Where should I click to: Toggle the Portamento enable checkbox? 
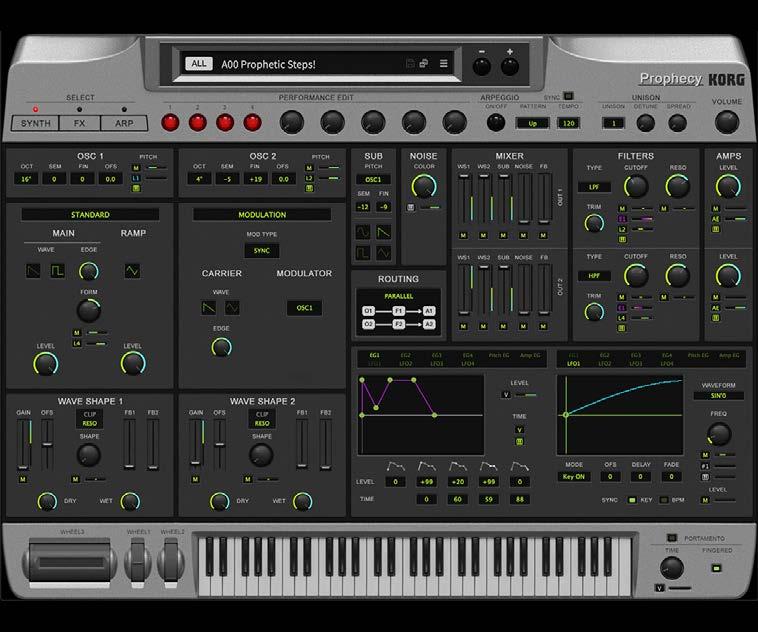[x=671, y=538]
